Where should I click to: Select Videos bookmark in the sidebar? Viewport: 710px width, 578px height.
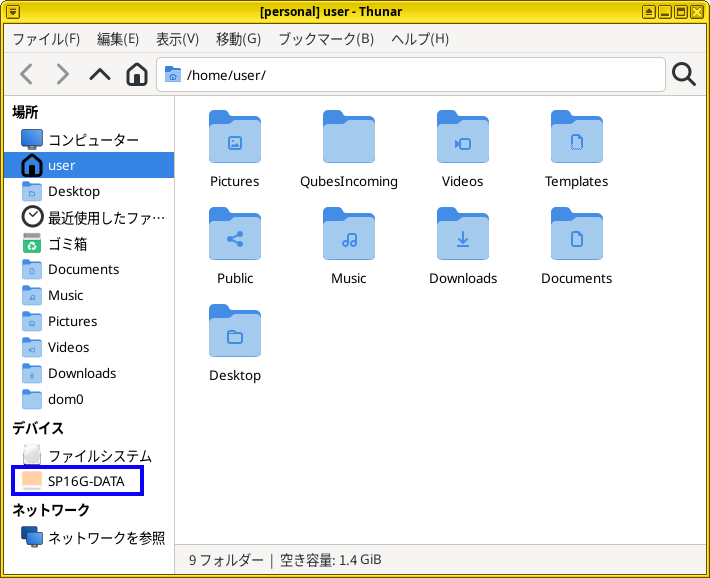point(89,347)
